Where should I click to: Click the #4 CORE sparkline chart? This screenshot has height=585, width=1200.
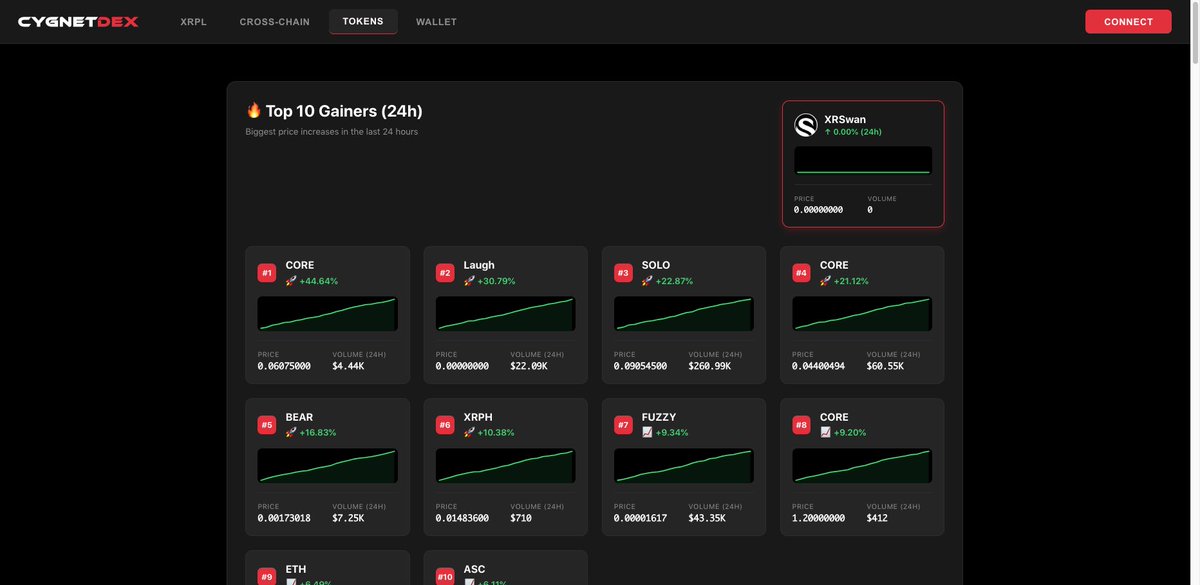point(862,313)
